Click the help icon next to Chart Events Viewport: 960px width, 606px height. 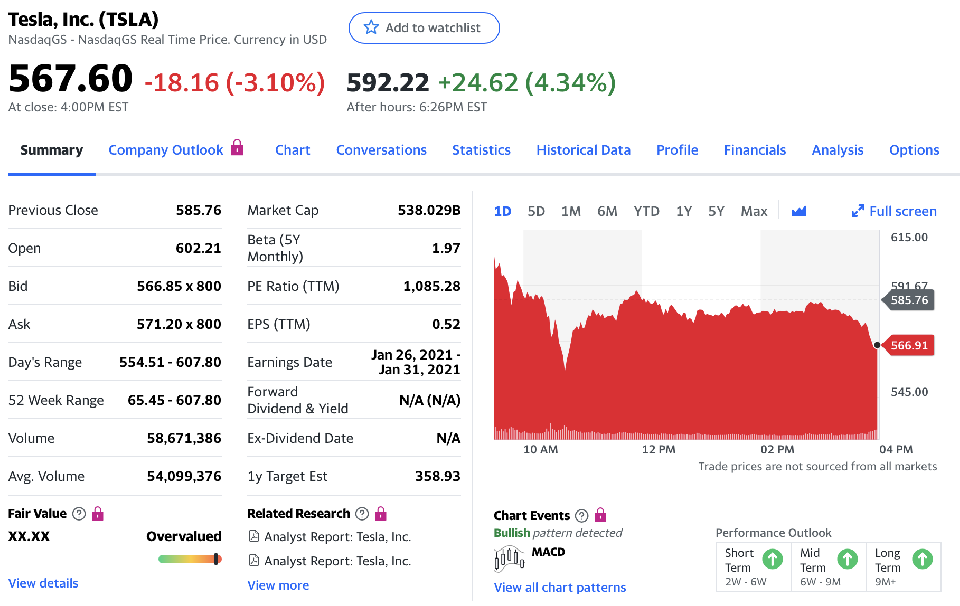coord(580,516)
